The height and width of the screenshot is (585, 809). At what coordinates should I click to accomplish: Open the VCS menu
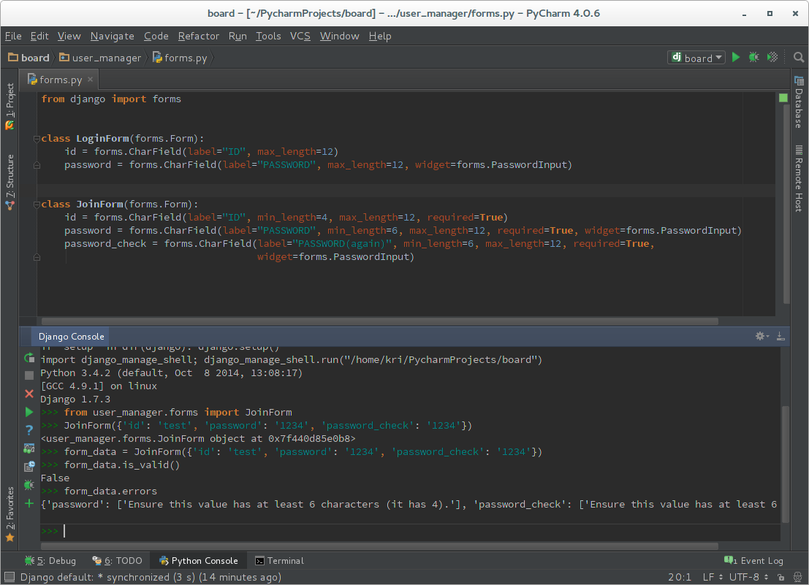click(x=300, y=36)
